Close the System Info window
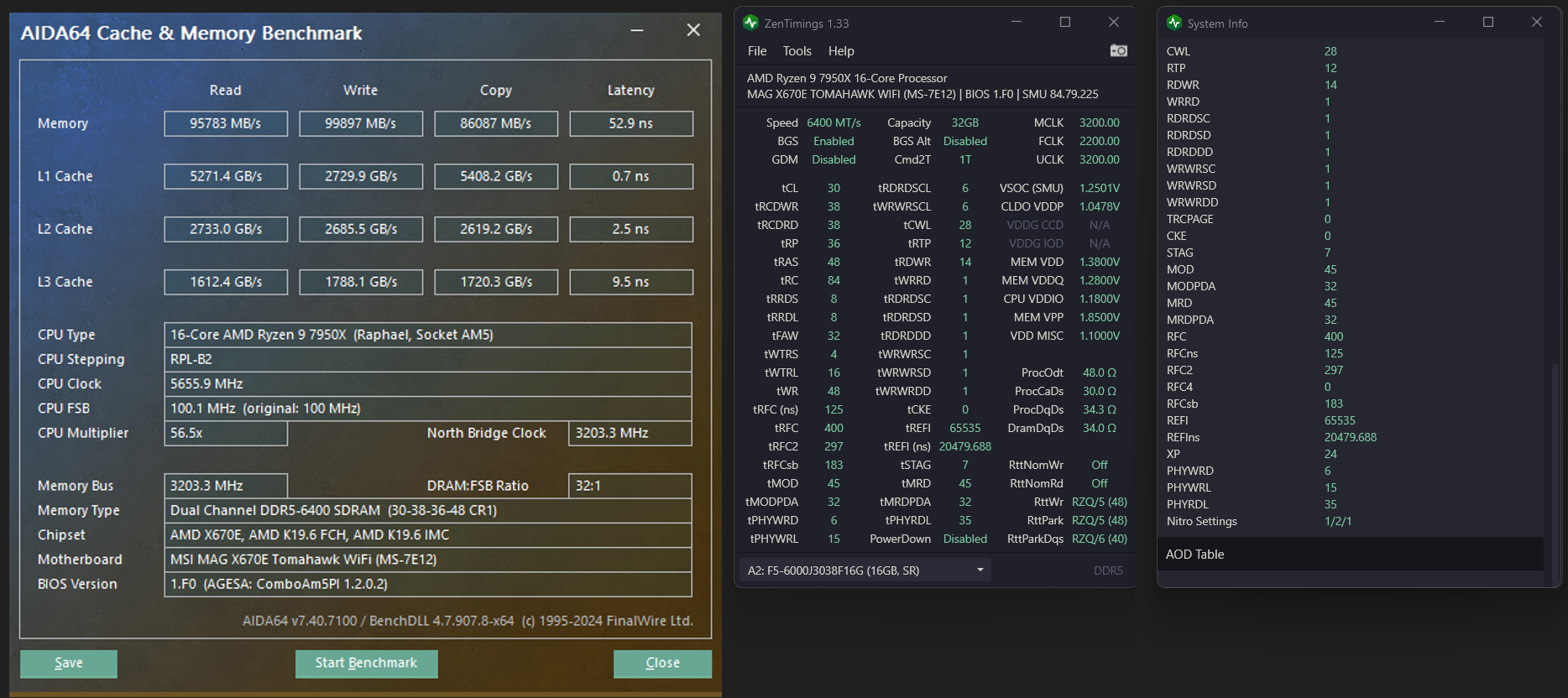 click(x=1537, y=22)
